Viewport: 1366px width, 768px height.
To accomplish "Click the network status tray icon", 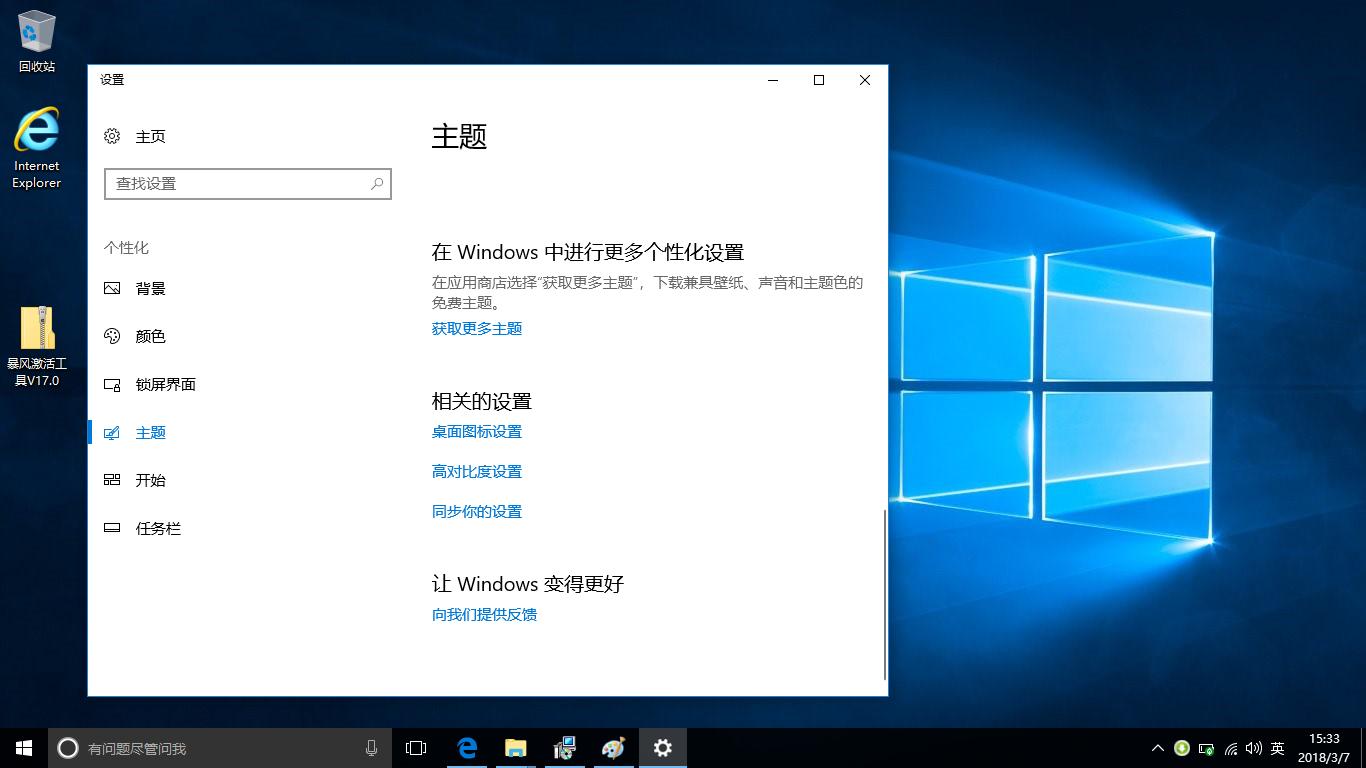I will [x=1229, y=747].
